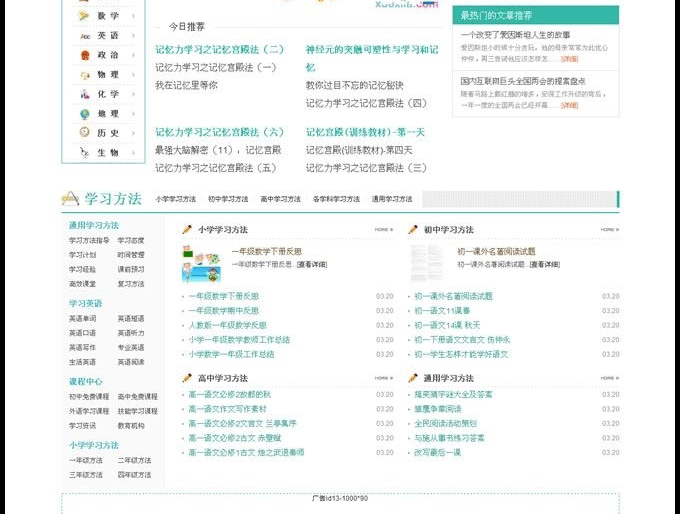Click 复习方法 in the sidebar
Viewport: 680px width, 514px height.
coord(131,284)
